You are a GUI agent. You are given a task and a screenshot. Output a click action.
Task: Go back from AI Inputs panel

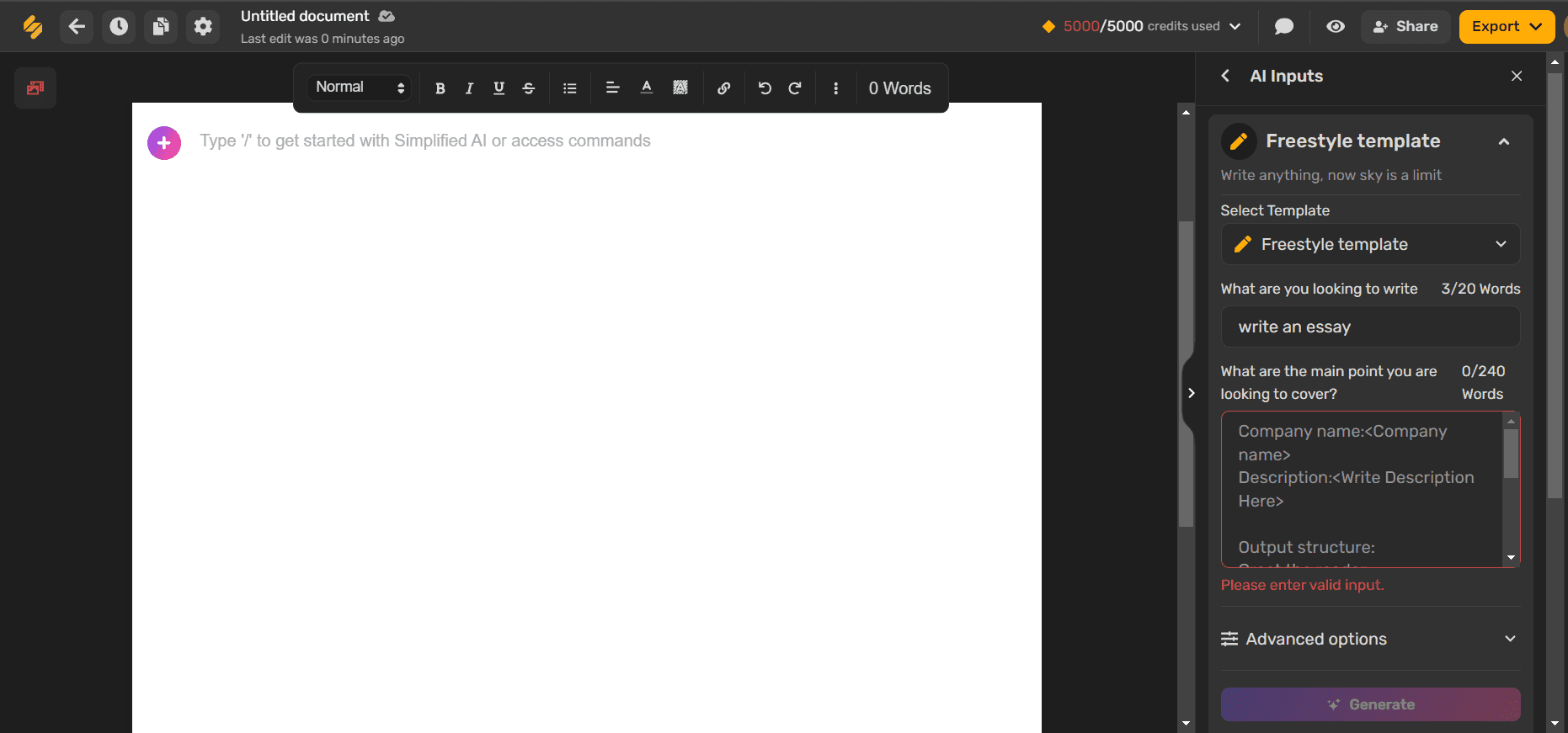click(1225, 76)
